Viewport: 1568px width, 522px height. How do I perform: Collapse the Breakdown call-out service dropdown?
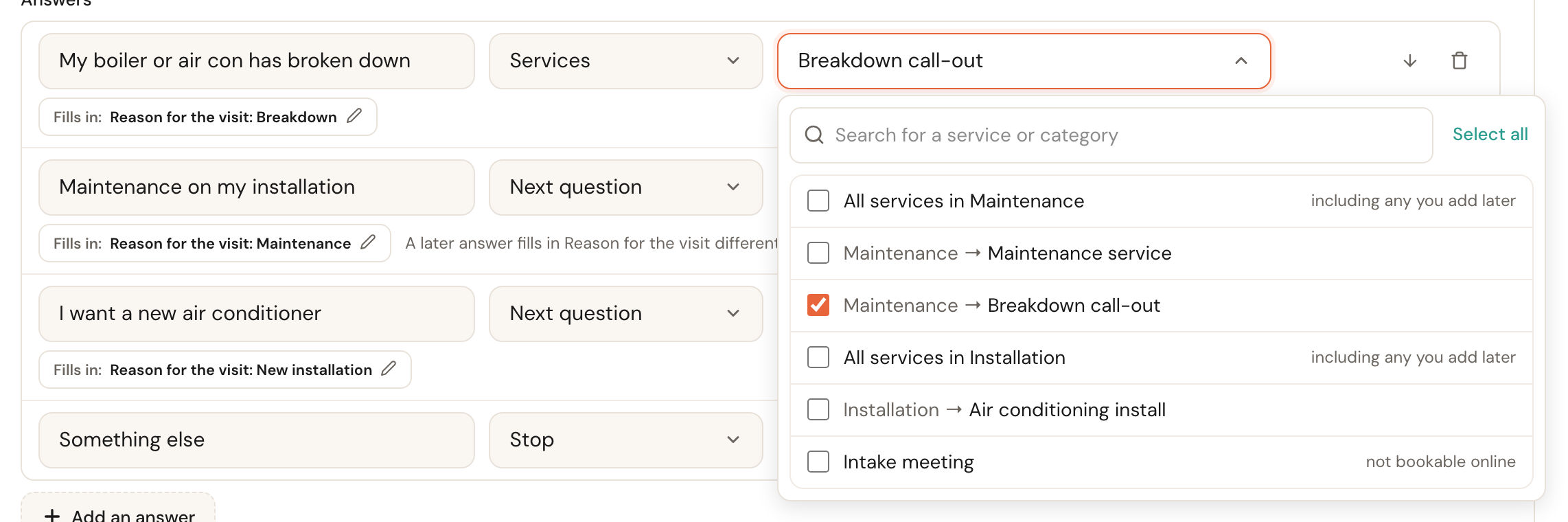(x=1024, y=61)
